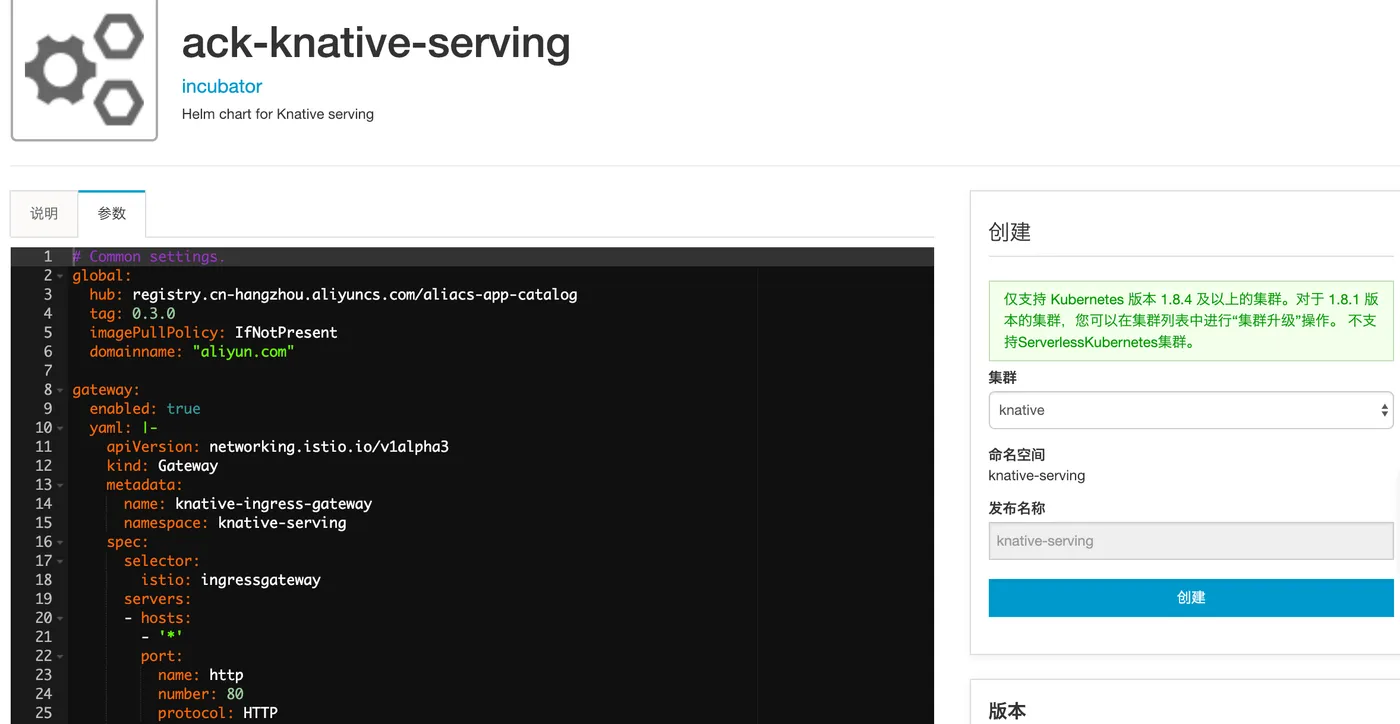
Task: Click the tag value 0.3.0
Action: [153, 313]
